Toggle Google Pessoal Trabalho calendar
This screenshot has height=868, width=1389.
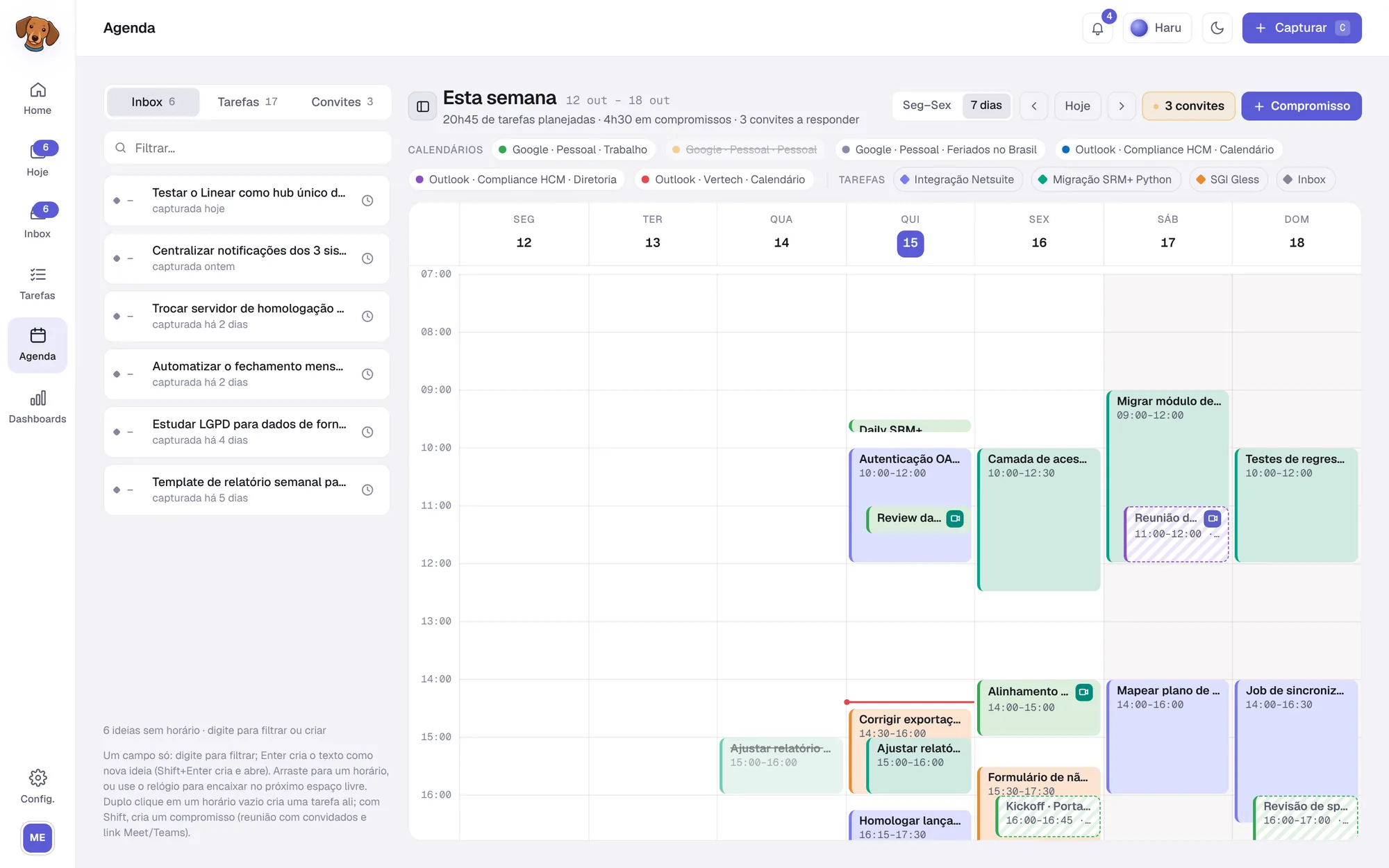573,149
